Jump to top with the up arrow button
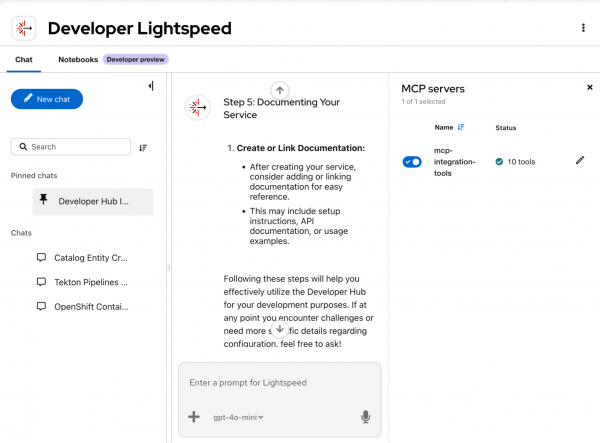Viewport: 600px width, 443px height. pos(280,90)
